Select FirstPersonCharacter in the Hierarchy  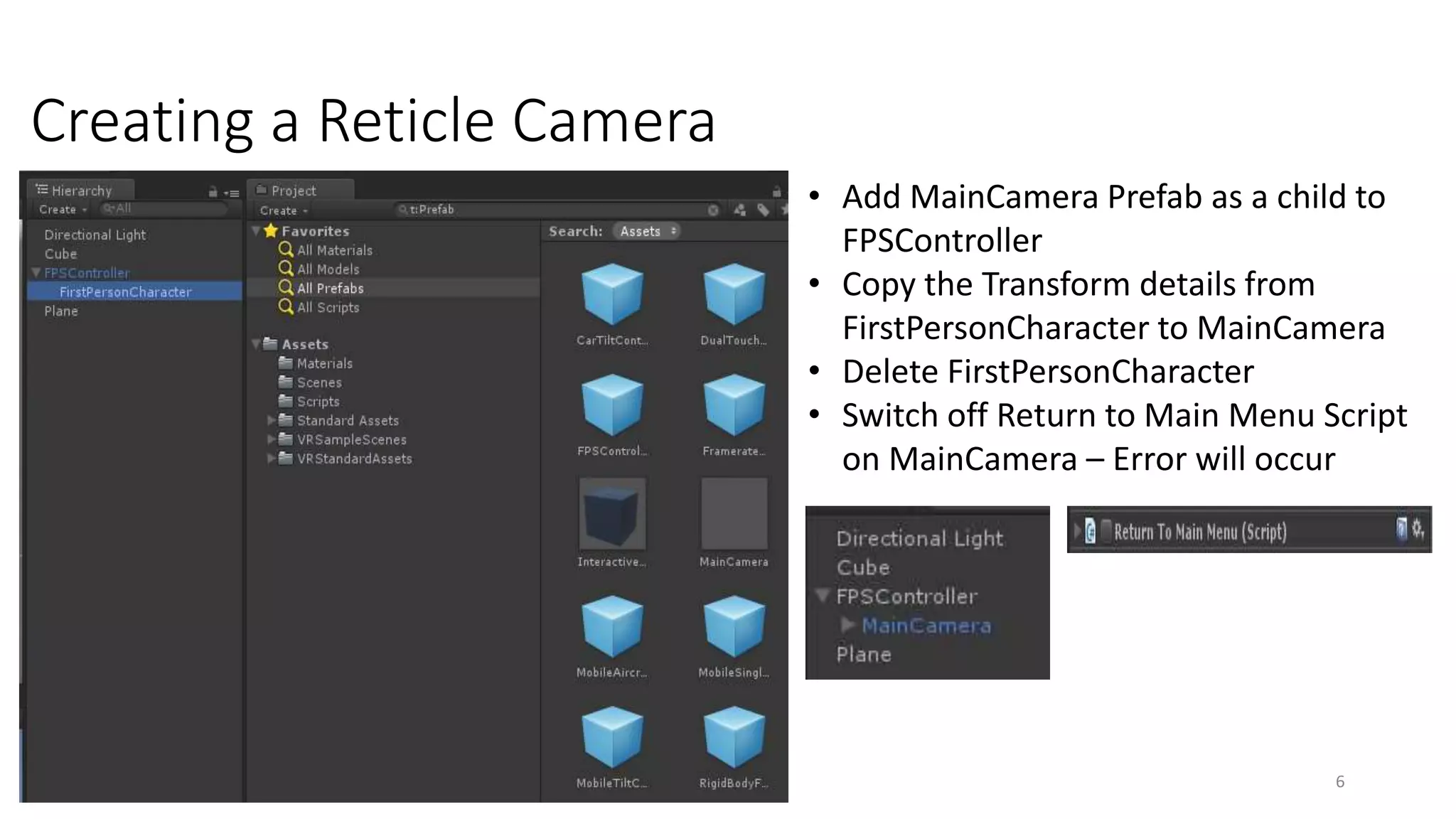click(x=134, y=291)
